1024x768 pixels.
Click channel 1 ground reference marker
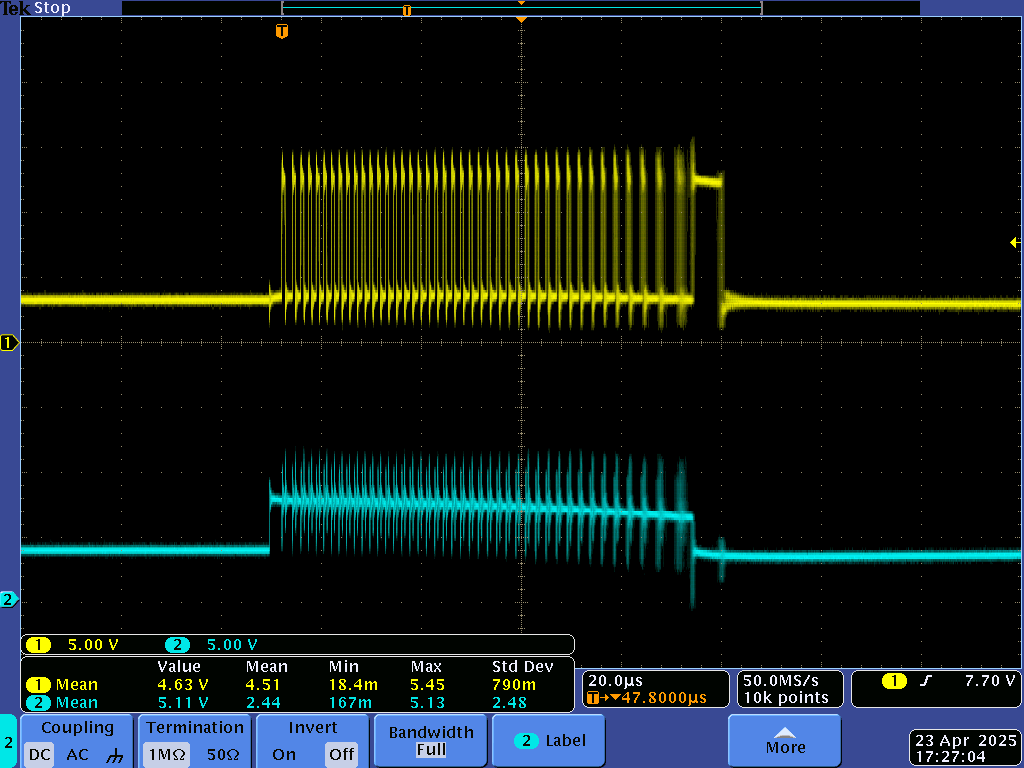click(9, 343)
